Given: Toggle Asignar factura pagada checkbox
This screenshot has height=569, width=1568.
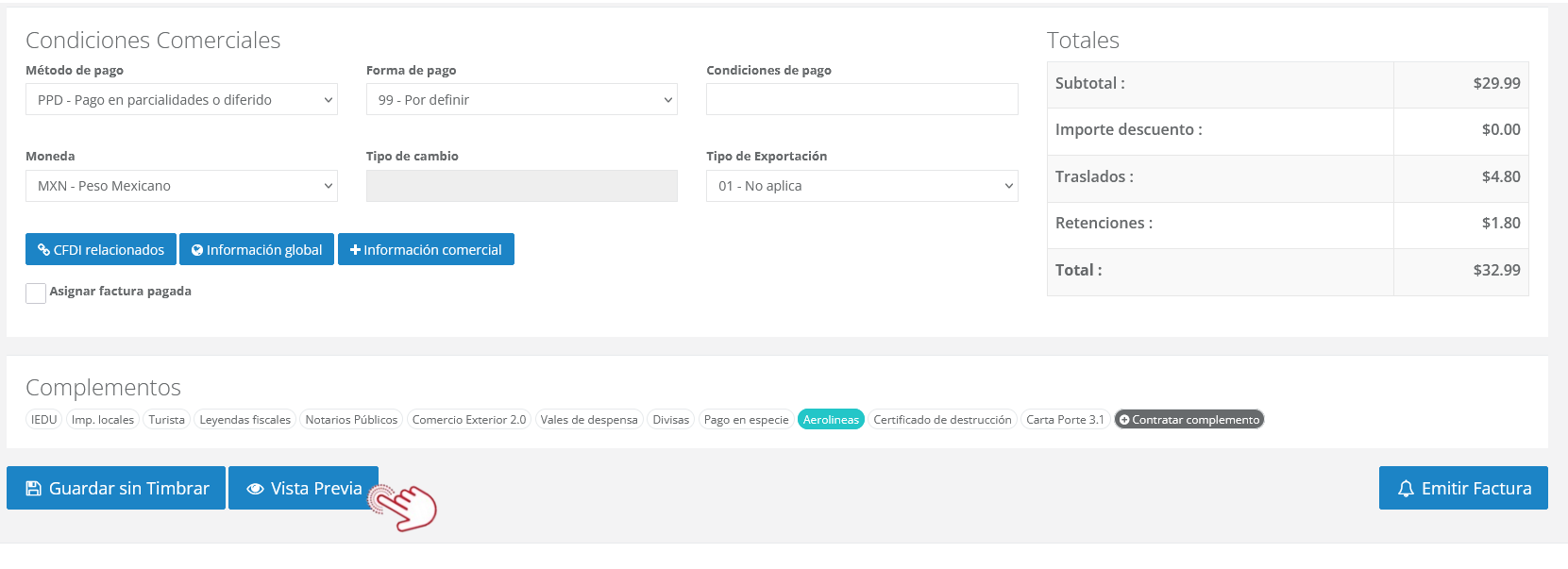Looking at the screenshot, I should point(36,293).
